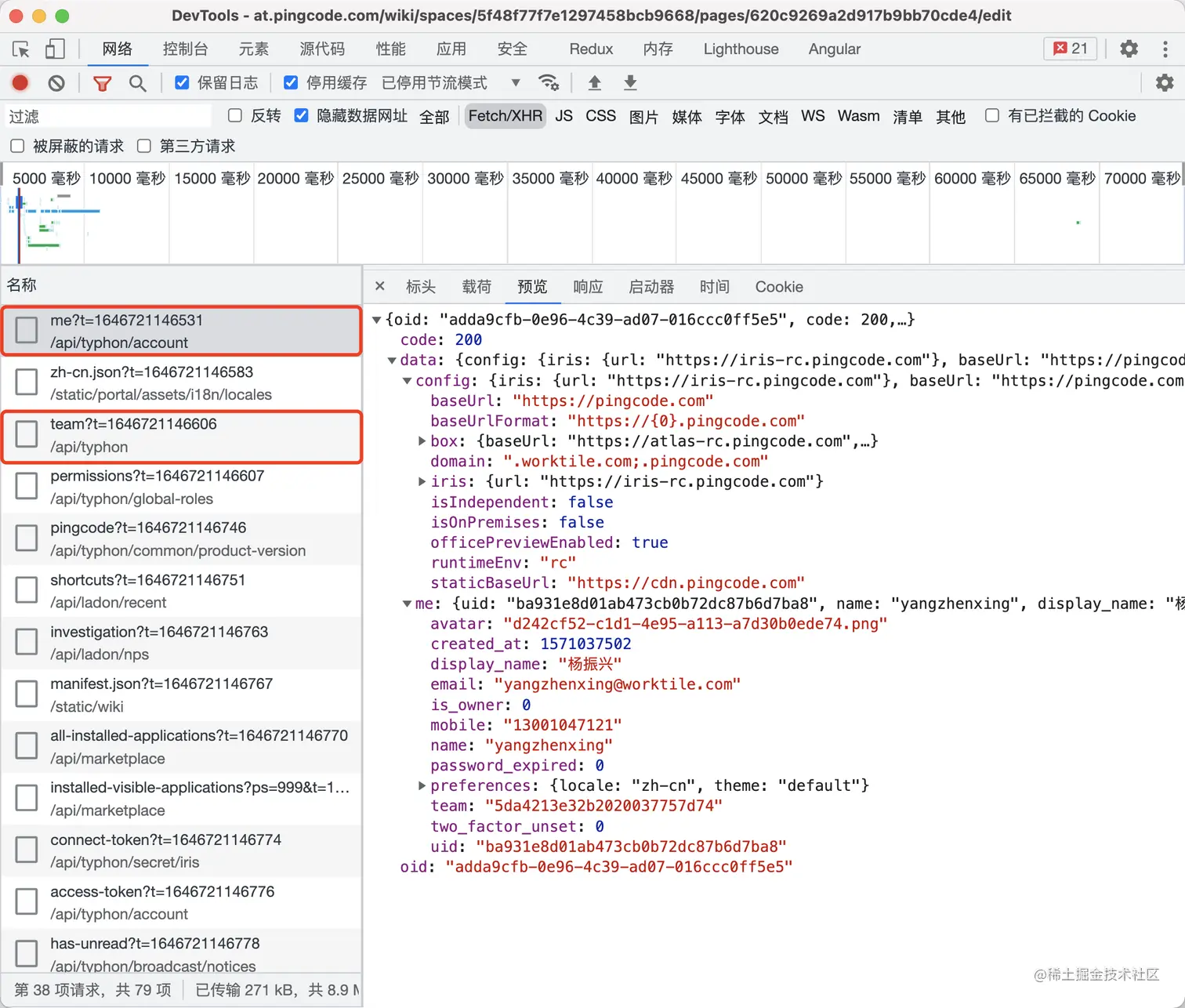
Task: Import HAR file upload arrow
Action: click(x=595, y=82)
